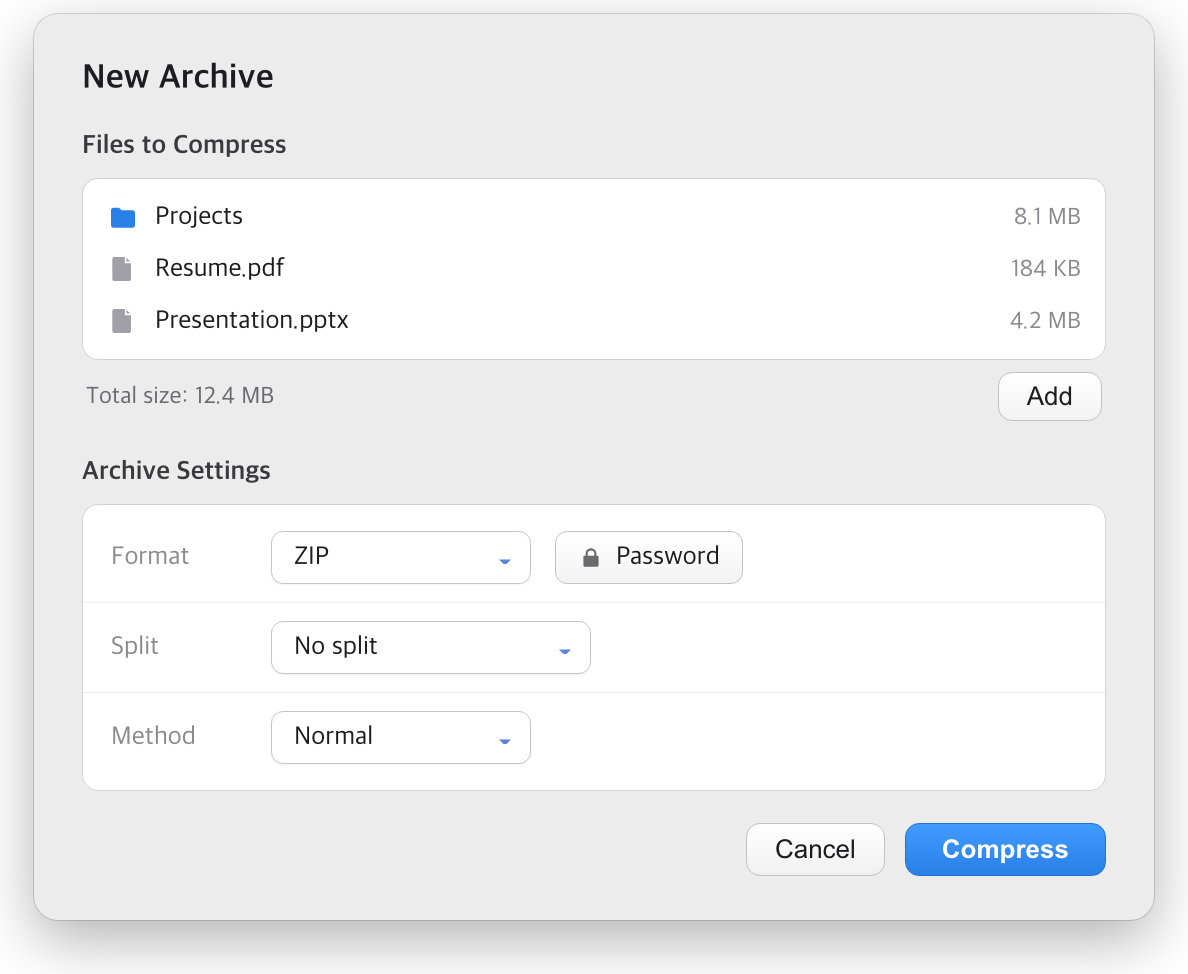Click the Resume.pdf file icon
The image size is (1188, 974).
tap(121, 269)
